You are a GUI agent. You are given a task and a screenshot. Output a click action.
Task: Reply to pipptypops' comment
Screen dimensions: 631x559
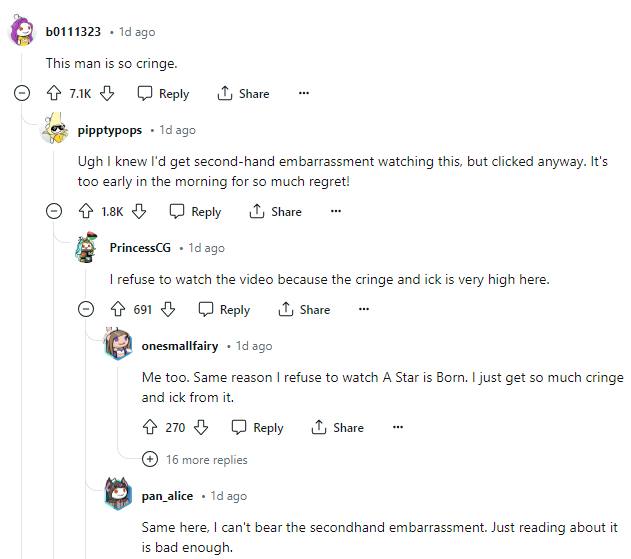click(195, 211)
